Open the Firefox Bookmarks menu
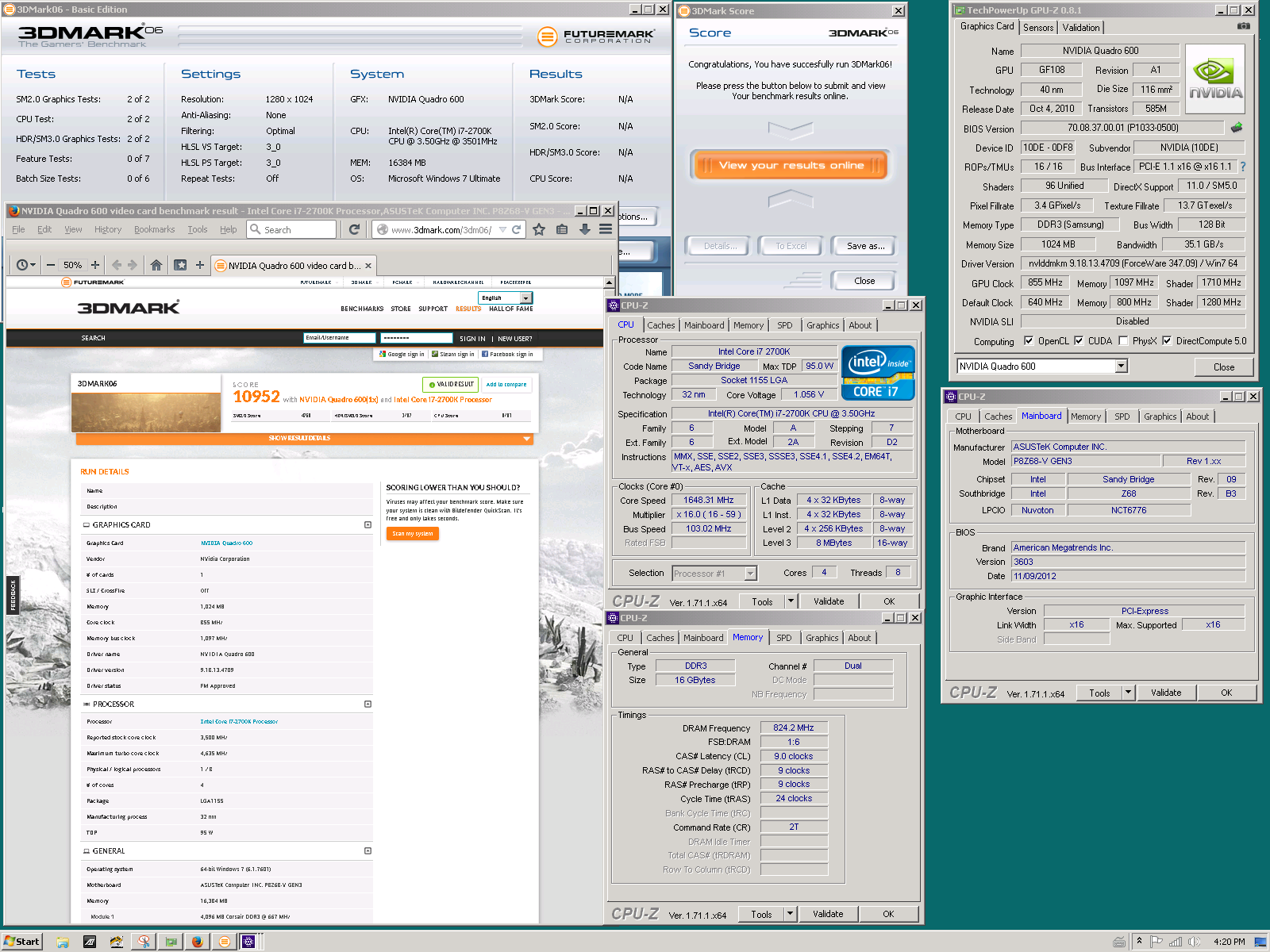Image resolution: width=1270 pixels, height=952 pixels. coord(154,229)
